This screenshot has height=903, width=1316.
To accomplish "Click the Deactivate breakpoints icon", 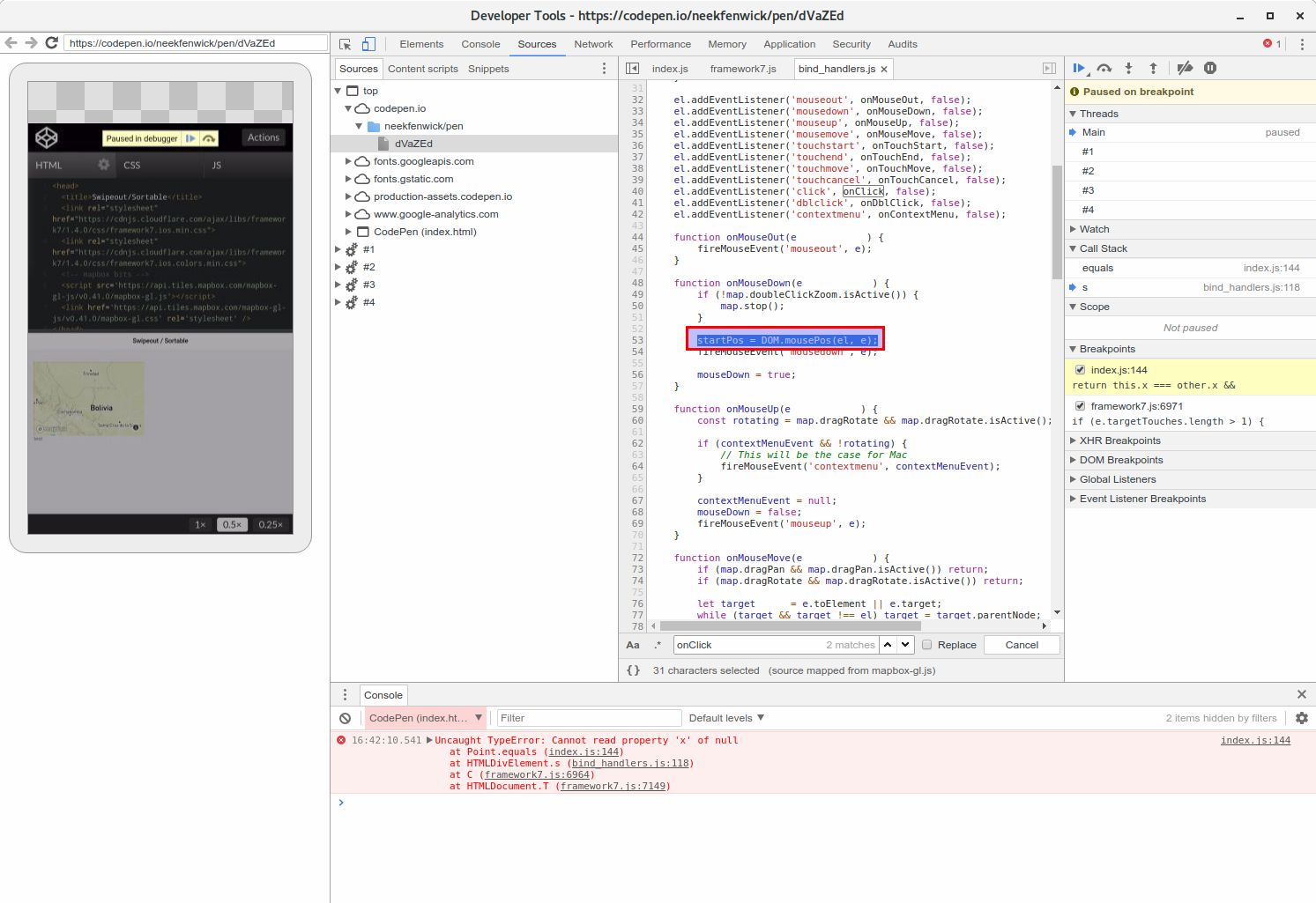I will click(x=1185, y=67).
